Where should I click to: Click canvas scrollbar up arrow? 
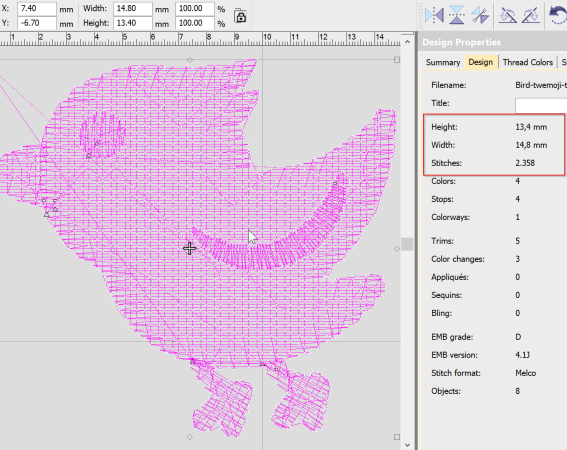(x=408, y=42)
